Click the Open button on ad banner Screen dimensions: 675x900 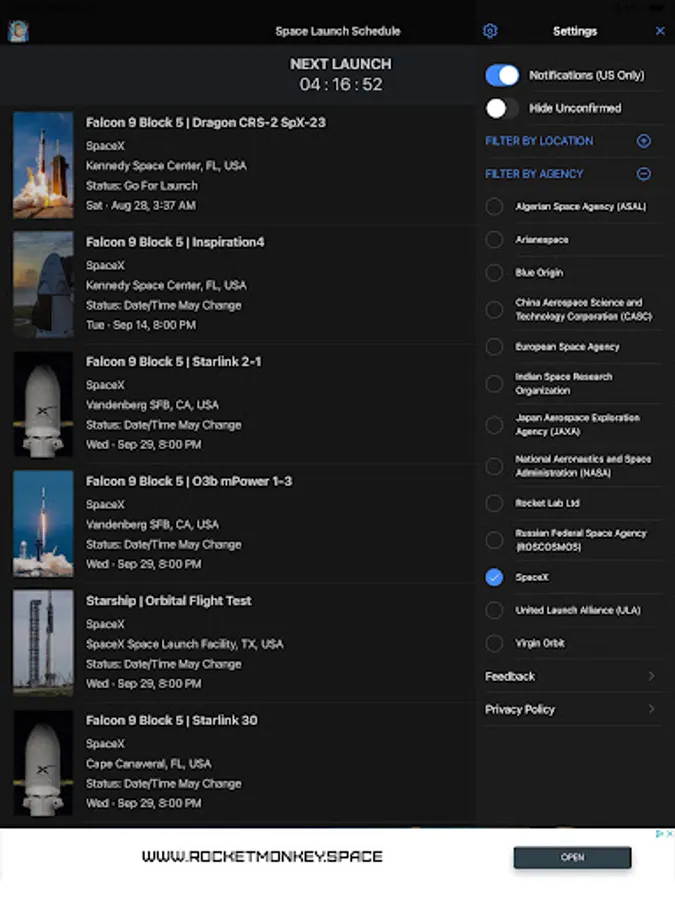click(x=572, y=857)
